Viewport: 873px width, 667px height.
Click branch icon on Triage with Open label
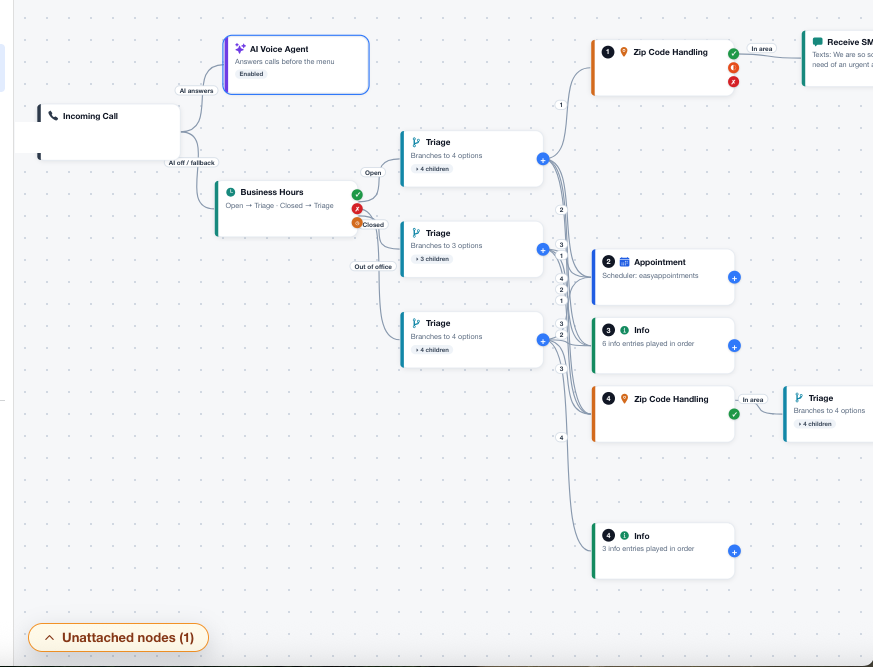416,142
